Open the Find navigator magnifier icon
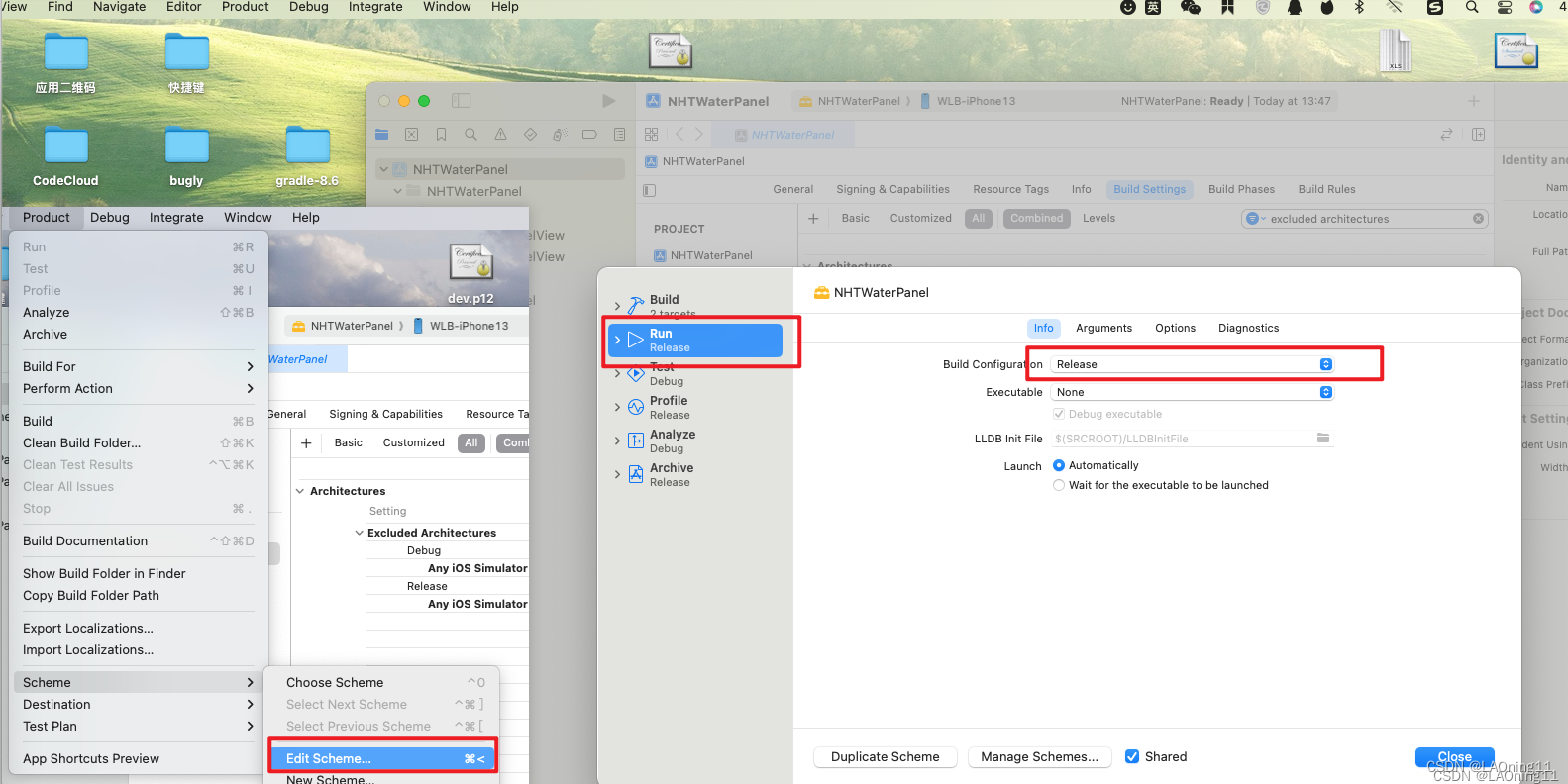Viewport: 1568px width, 784px height. click(471, 134)
